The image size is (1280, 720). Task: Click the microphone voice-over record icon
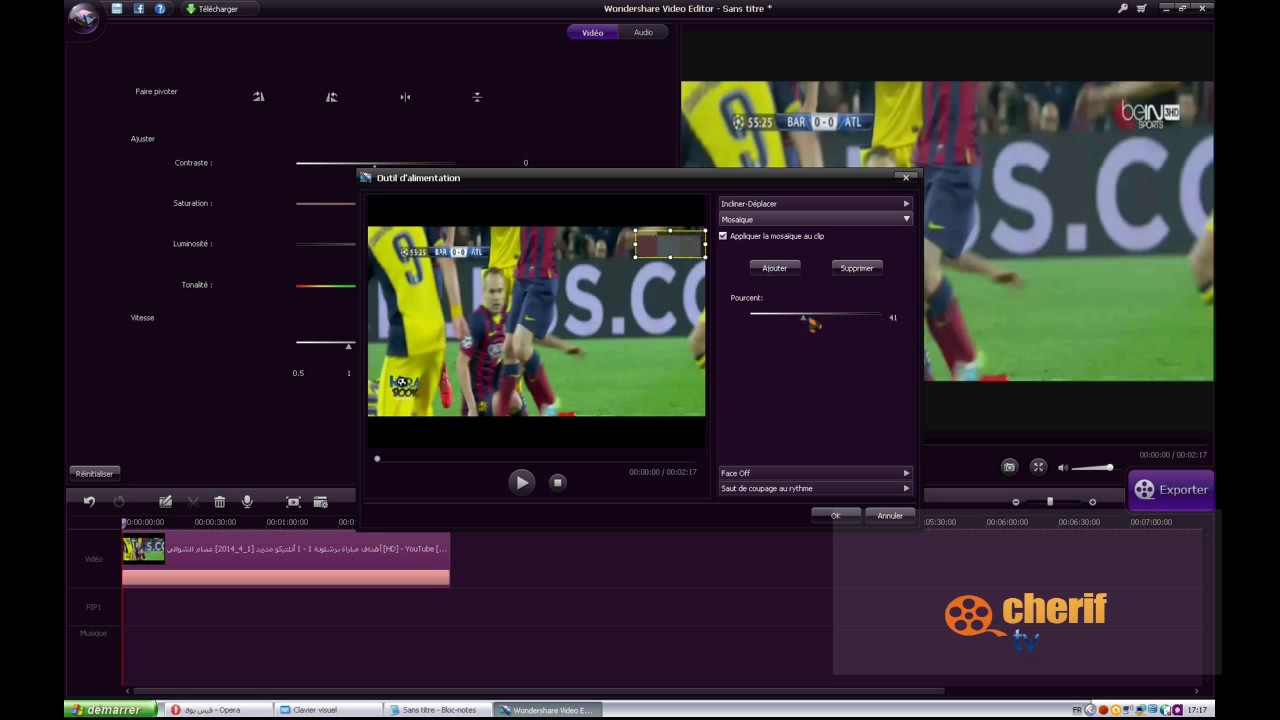point(247,502)
